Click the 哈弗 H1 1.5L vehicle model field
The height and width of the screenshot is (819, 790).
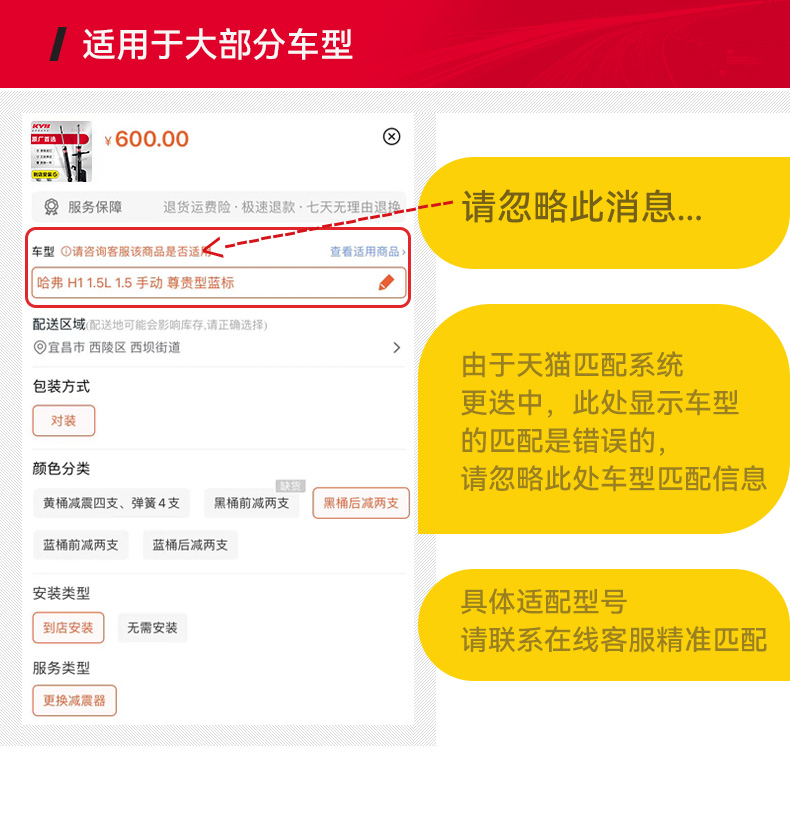coord(219,283)
